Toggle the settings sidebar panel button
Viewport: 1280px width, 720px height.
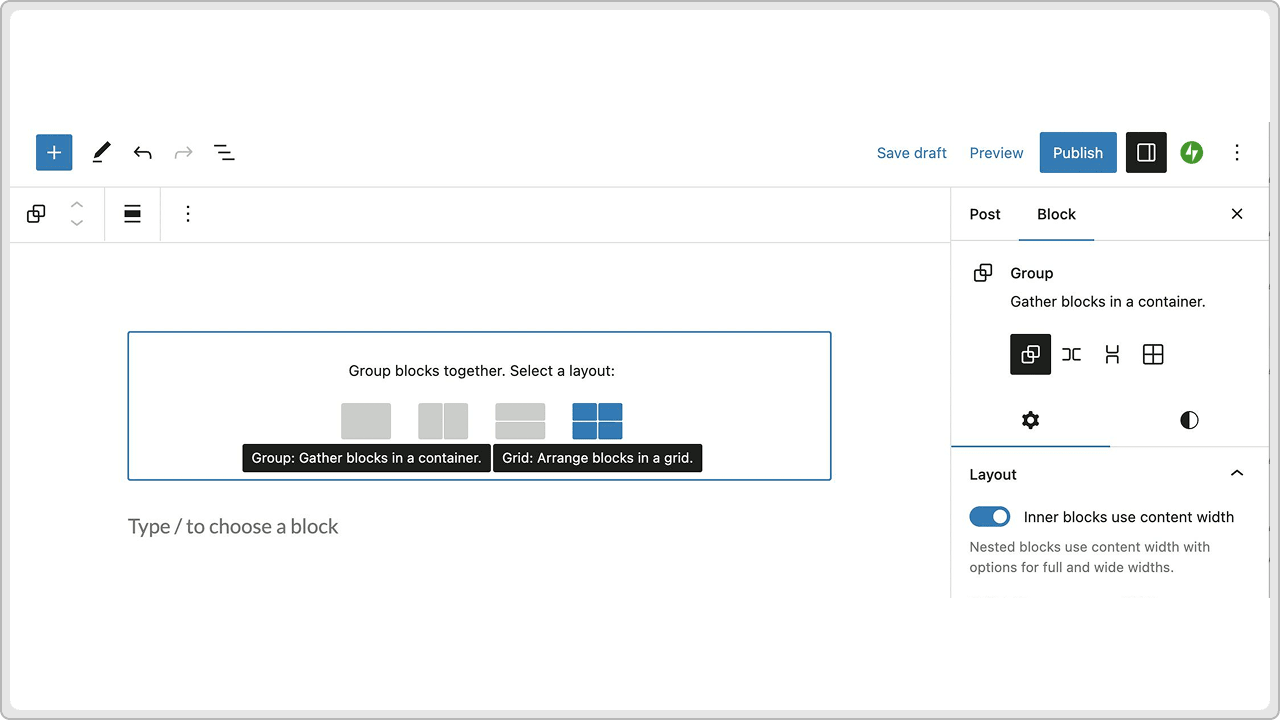[1146, 153]
